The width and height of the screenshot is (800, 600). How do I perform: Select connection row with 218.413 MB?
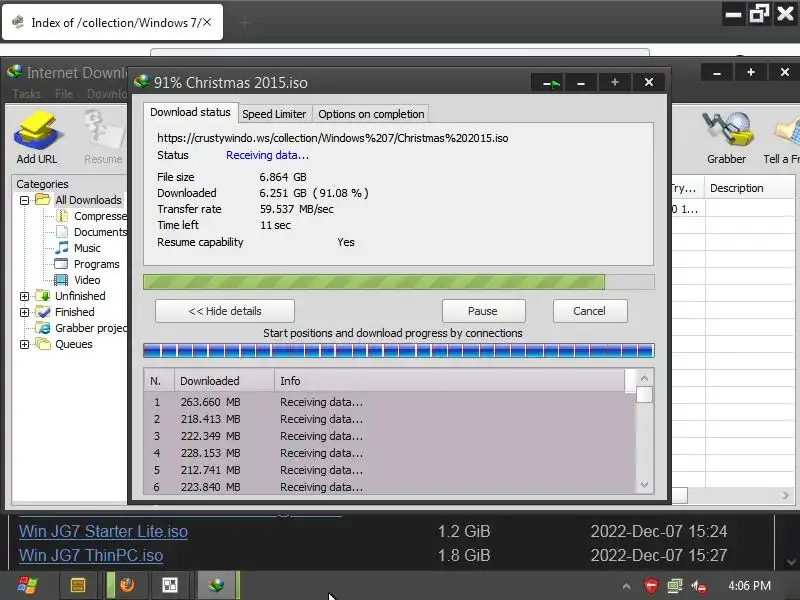point(390,419)
